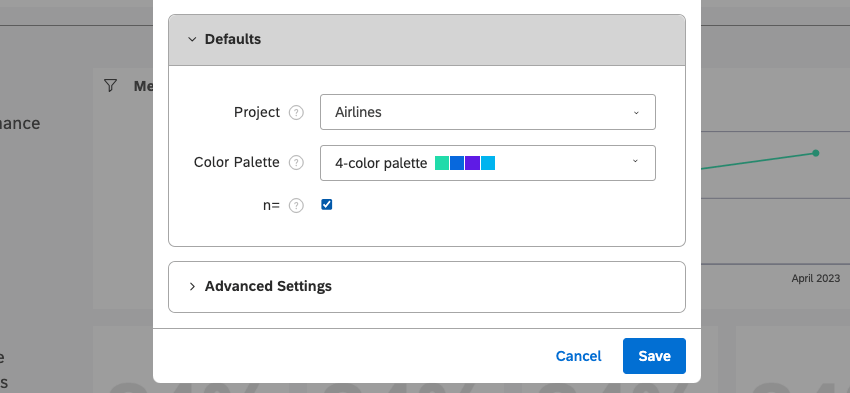Viewport: 850px width, 393px height.
Task: Click the purple swatch in the palette
Action: (x=472, y=163)
